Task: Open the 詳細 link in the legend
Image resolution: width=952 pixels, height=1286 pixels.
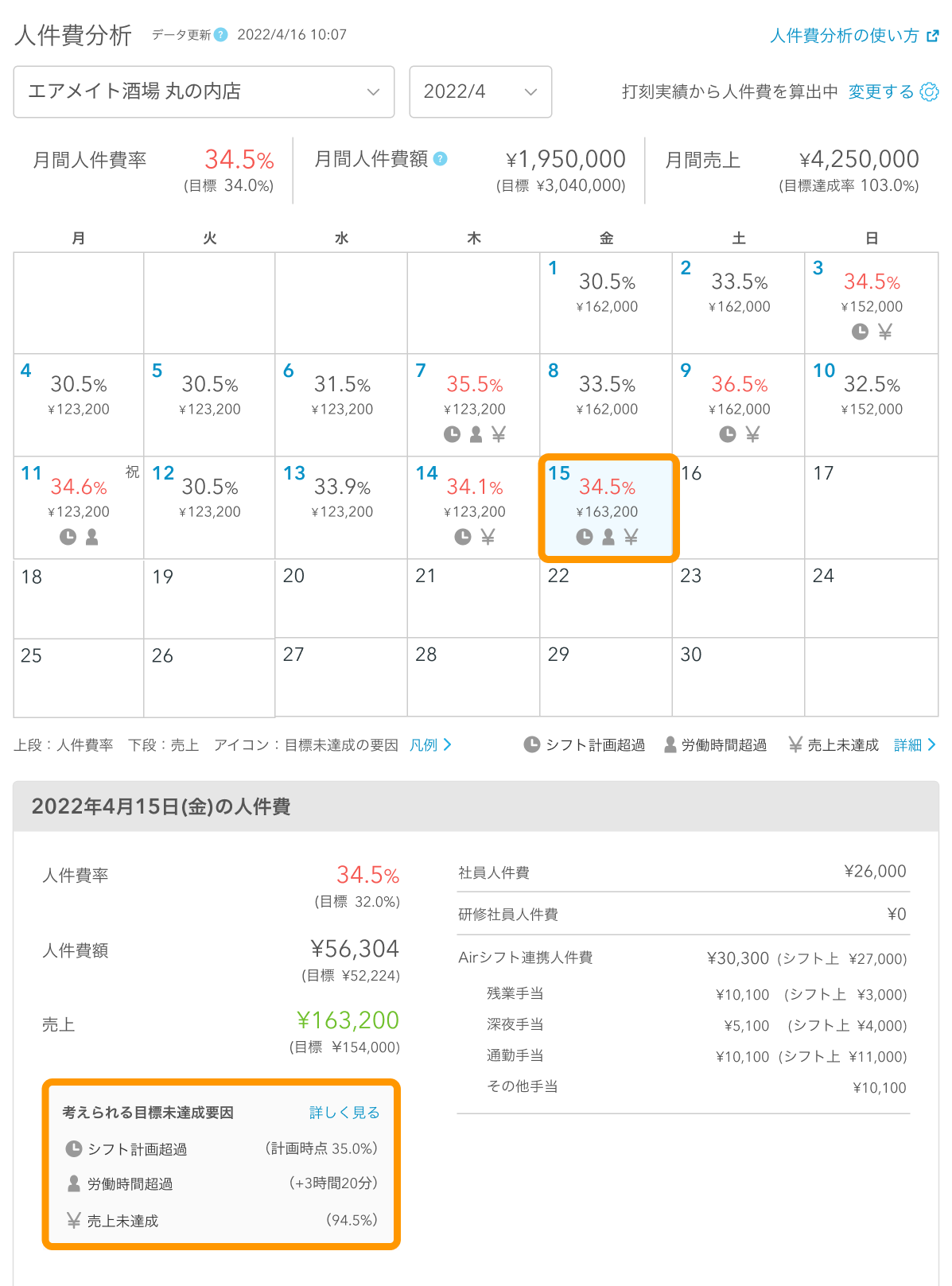Action: click(x=915, y=745)
